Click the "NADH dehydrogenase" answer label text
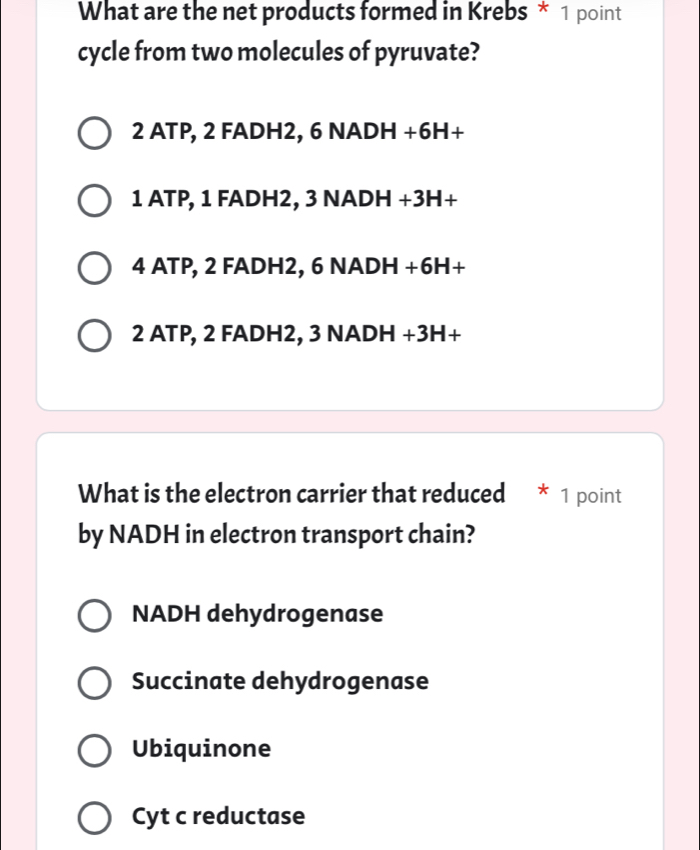The width and height of the screenshot is (700, 850). 257,614
